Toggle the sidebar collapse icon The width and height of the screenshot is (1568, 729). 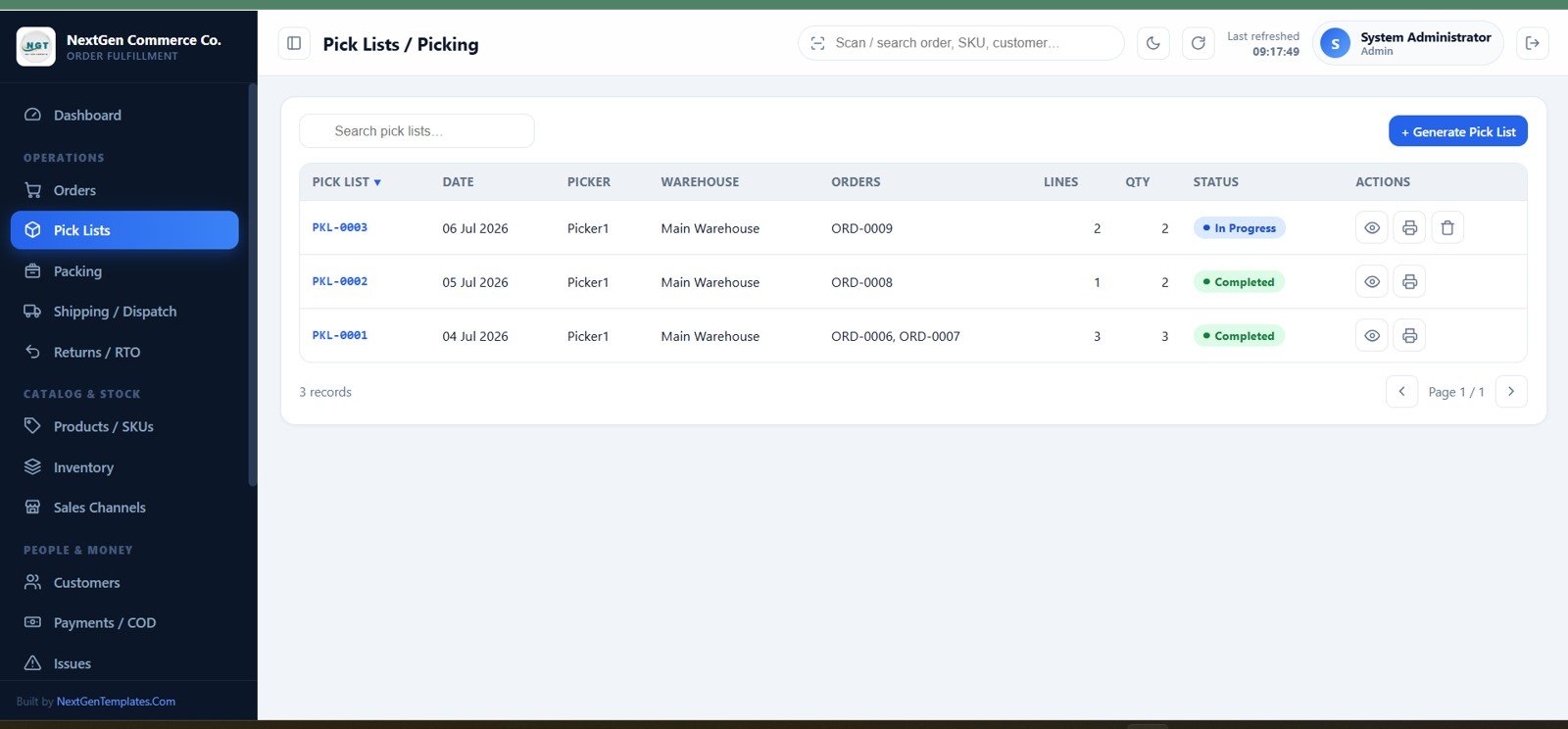point(294,43)
